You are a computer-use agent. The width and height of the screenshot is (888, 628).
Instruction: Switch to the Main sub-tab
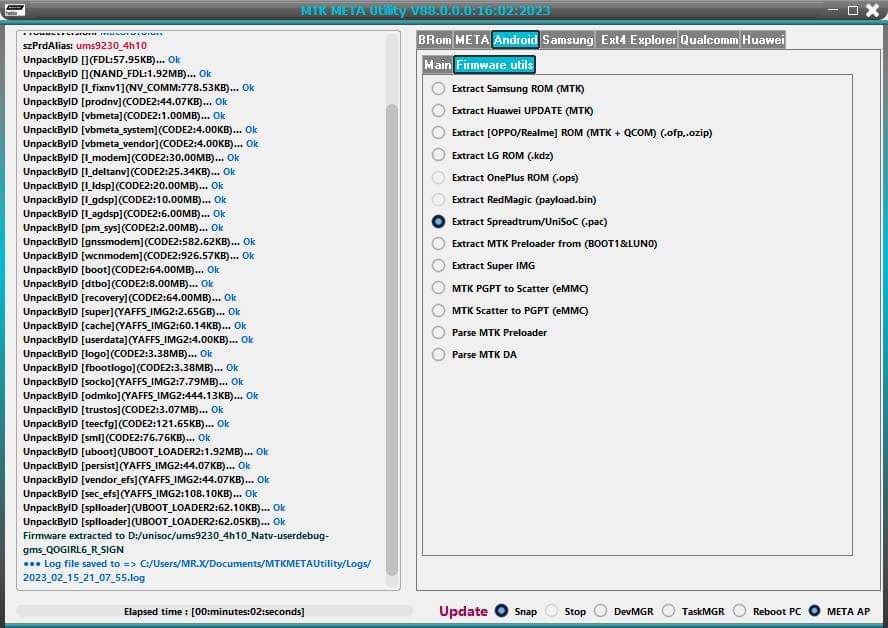pyautogui.click(x=438, y=65)
